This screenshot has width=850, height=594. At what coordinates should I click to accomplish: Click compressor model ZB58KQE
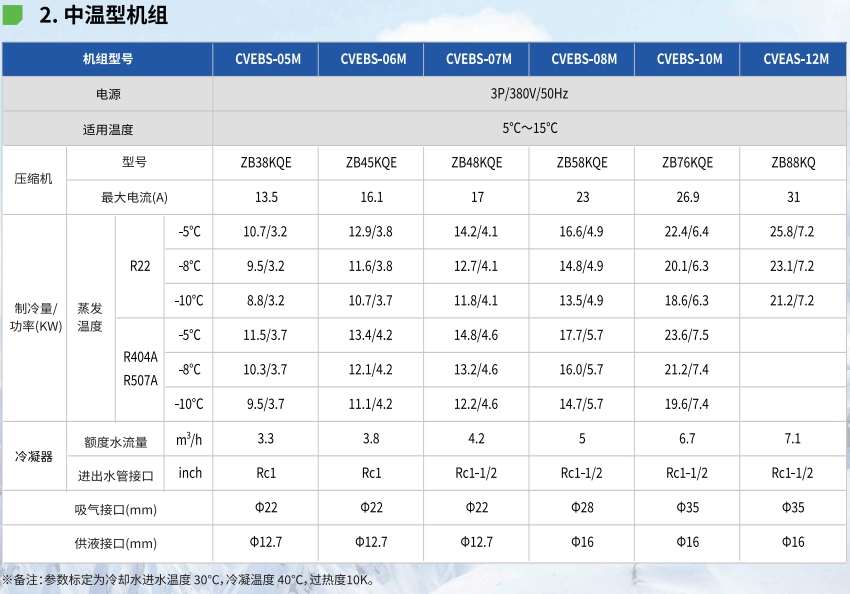(582, 163)
